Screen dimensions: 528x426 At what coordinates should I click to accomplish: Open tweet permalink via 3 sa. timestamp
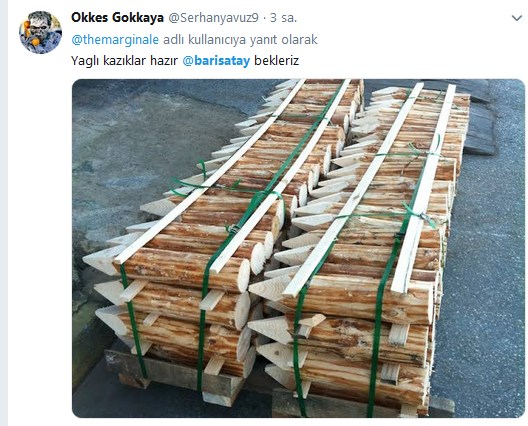point(284,18)
